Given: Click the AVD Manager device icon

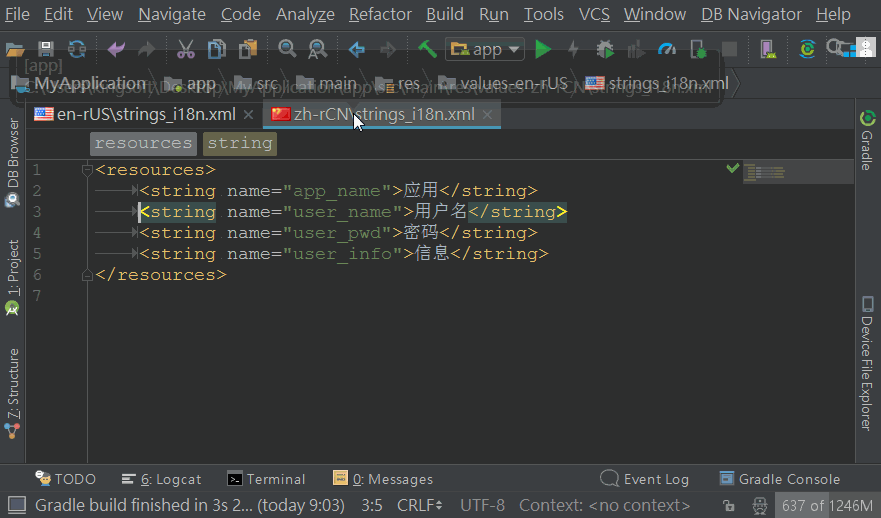Looking at the screenshot, I should tap(768, 49).
